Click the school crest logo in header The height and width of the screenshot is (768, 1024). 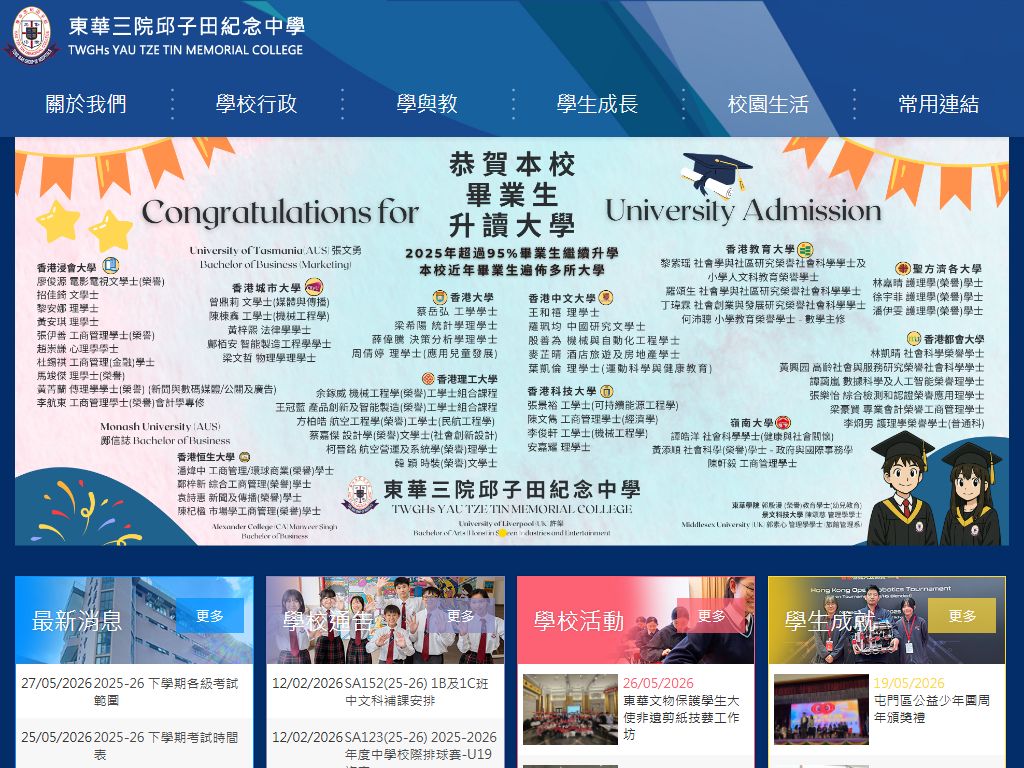(31, 34)
